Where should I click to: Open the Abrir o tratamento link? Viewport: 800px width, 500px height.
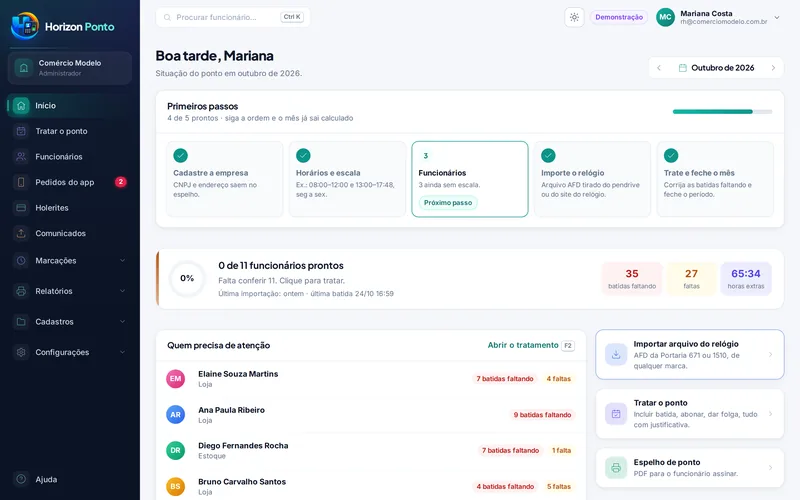tap(522, 345)
